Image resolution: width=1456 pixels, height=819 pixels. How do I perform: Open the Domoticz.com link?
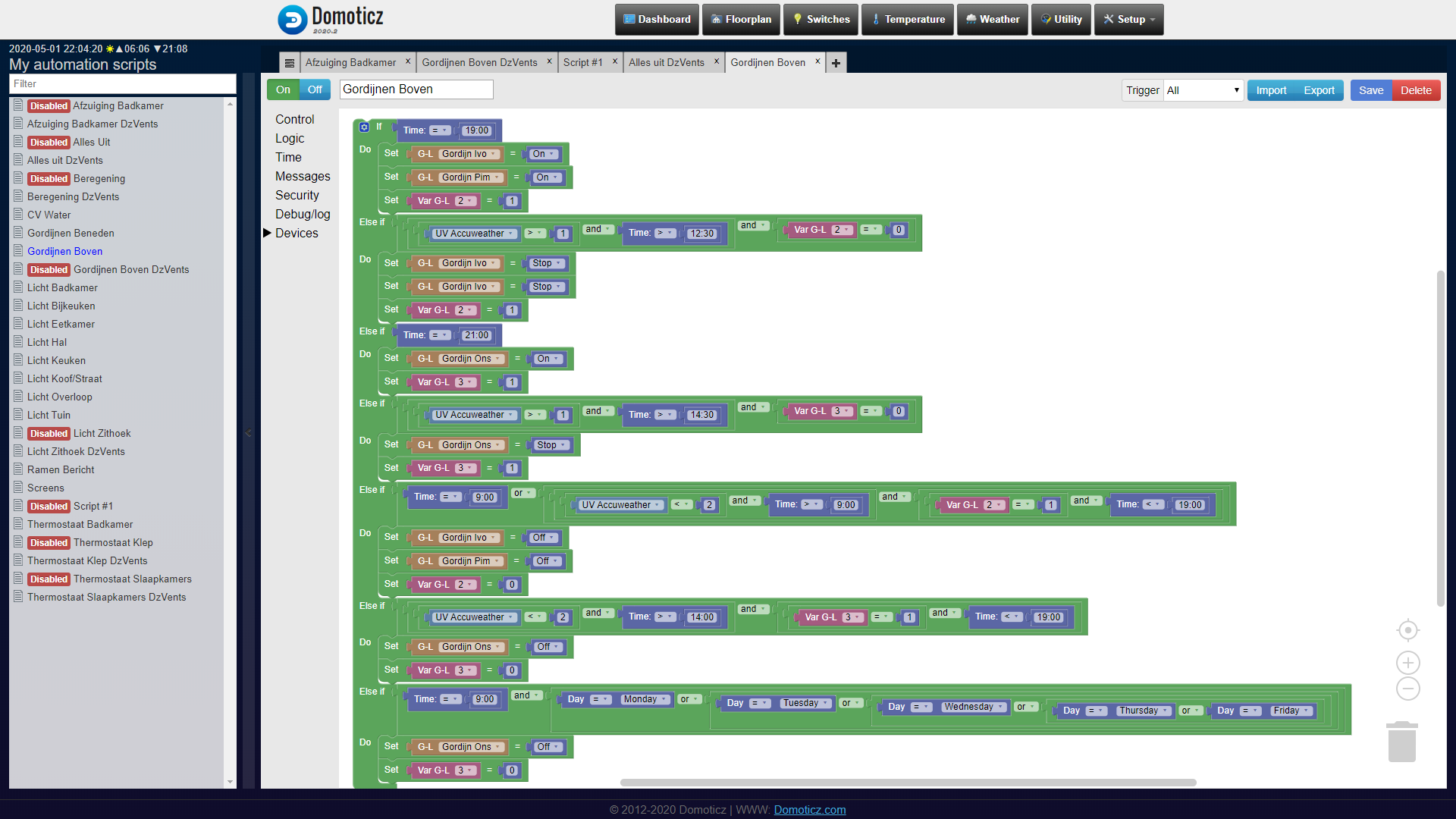[809, 809]
